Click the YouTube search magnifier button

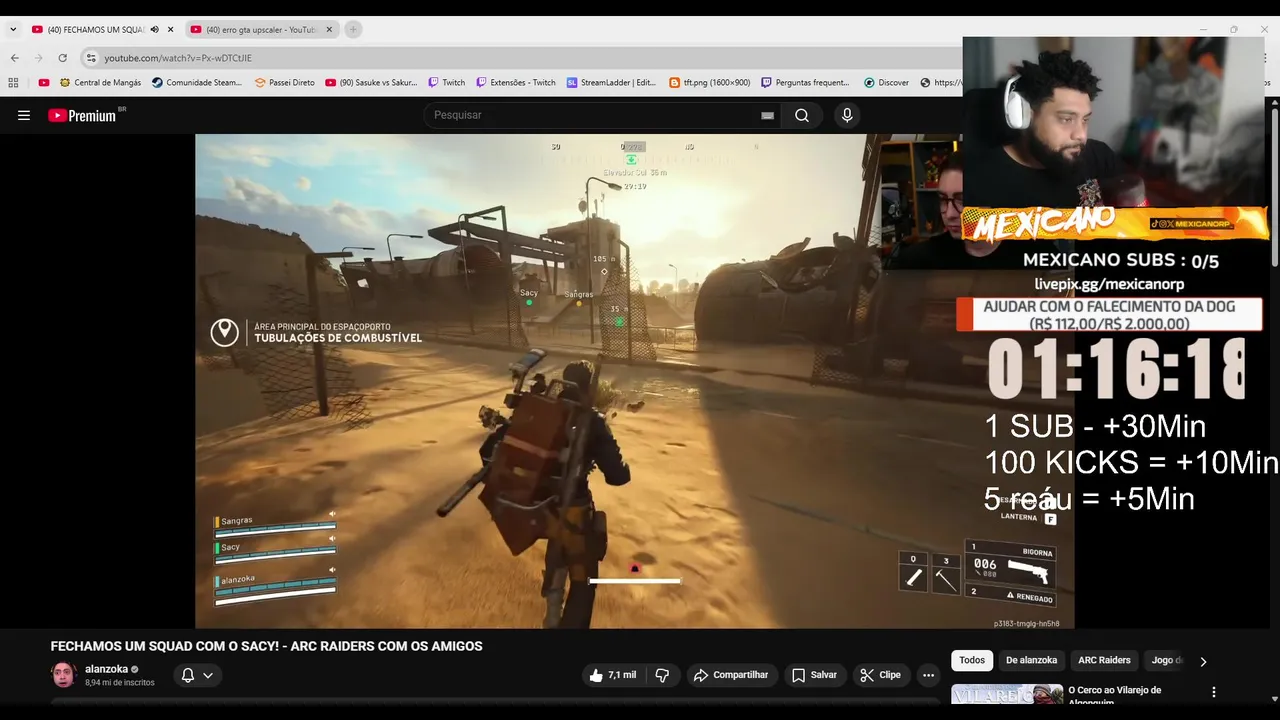pyautogui.click(x=802, y=115)
